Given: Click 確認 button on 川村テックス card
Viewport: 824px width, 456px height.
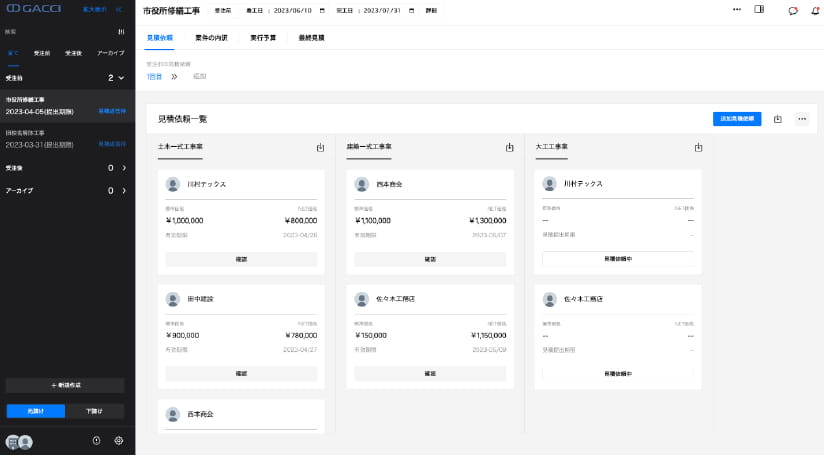Looking at the screenshot, I should (x=240, y=259).
